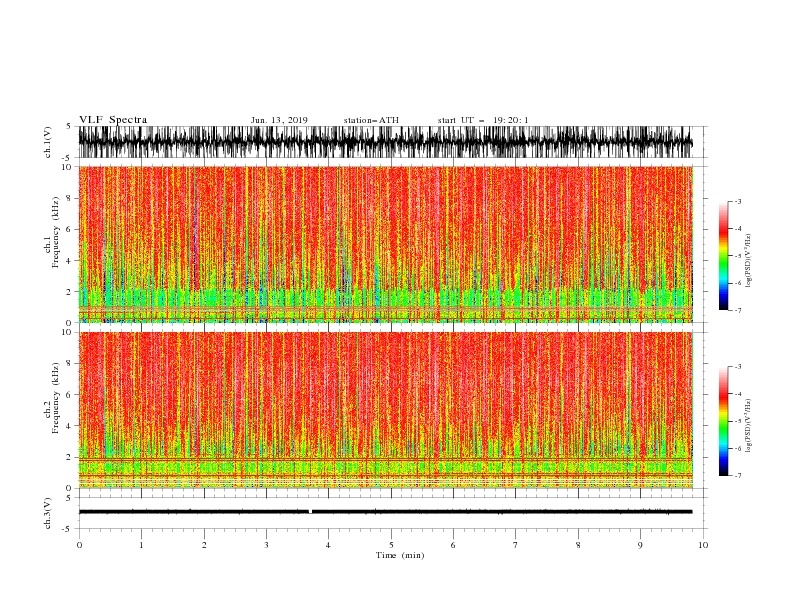Click the ch.2 Frequency (kHz) axis label

tap(52, 398)
